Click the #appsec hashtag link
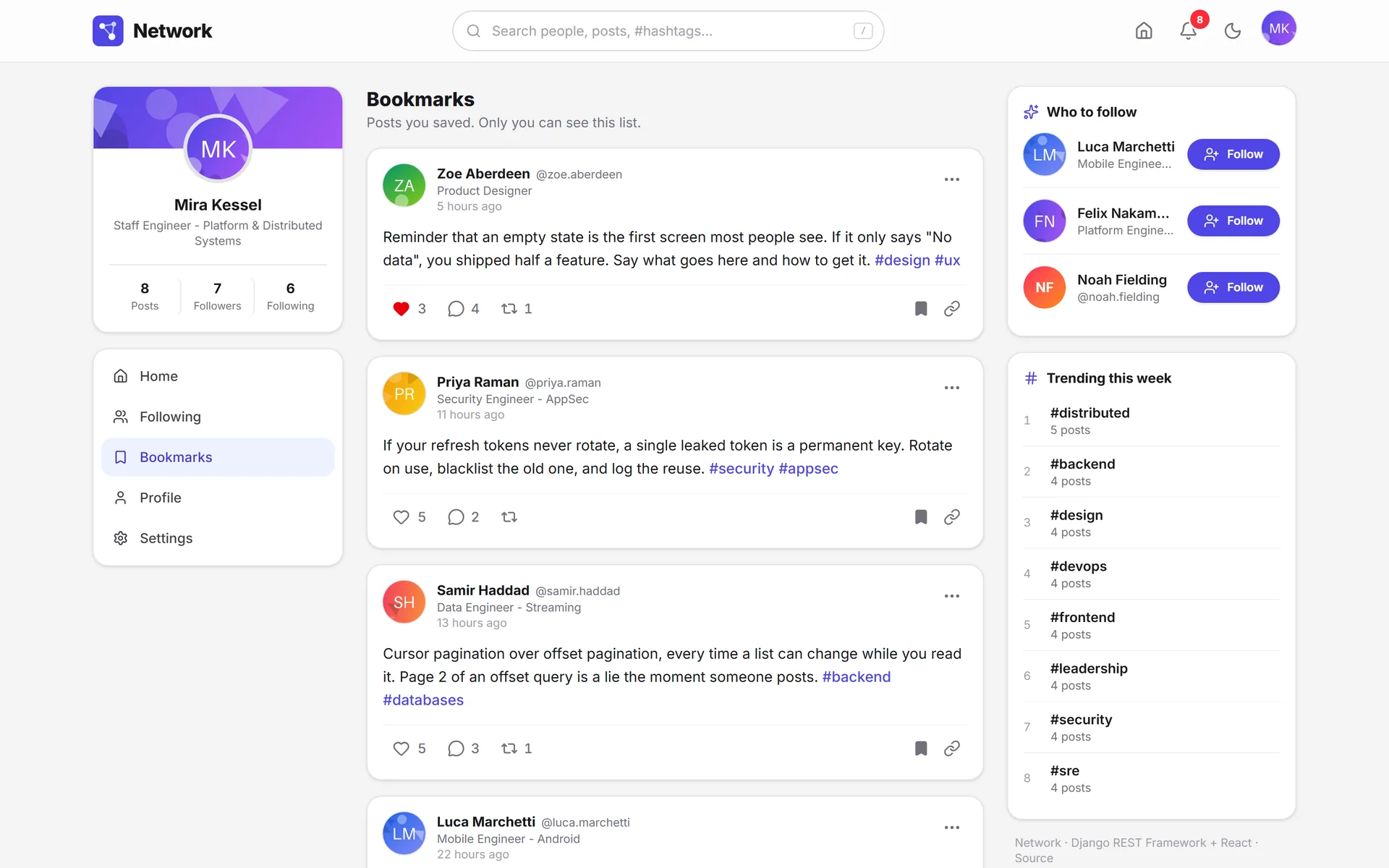The width and height of the screenshot is (1389, 868). point(808,469)
